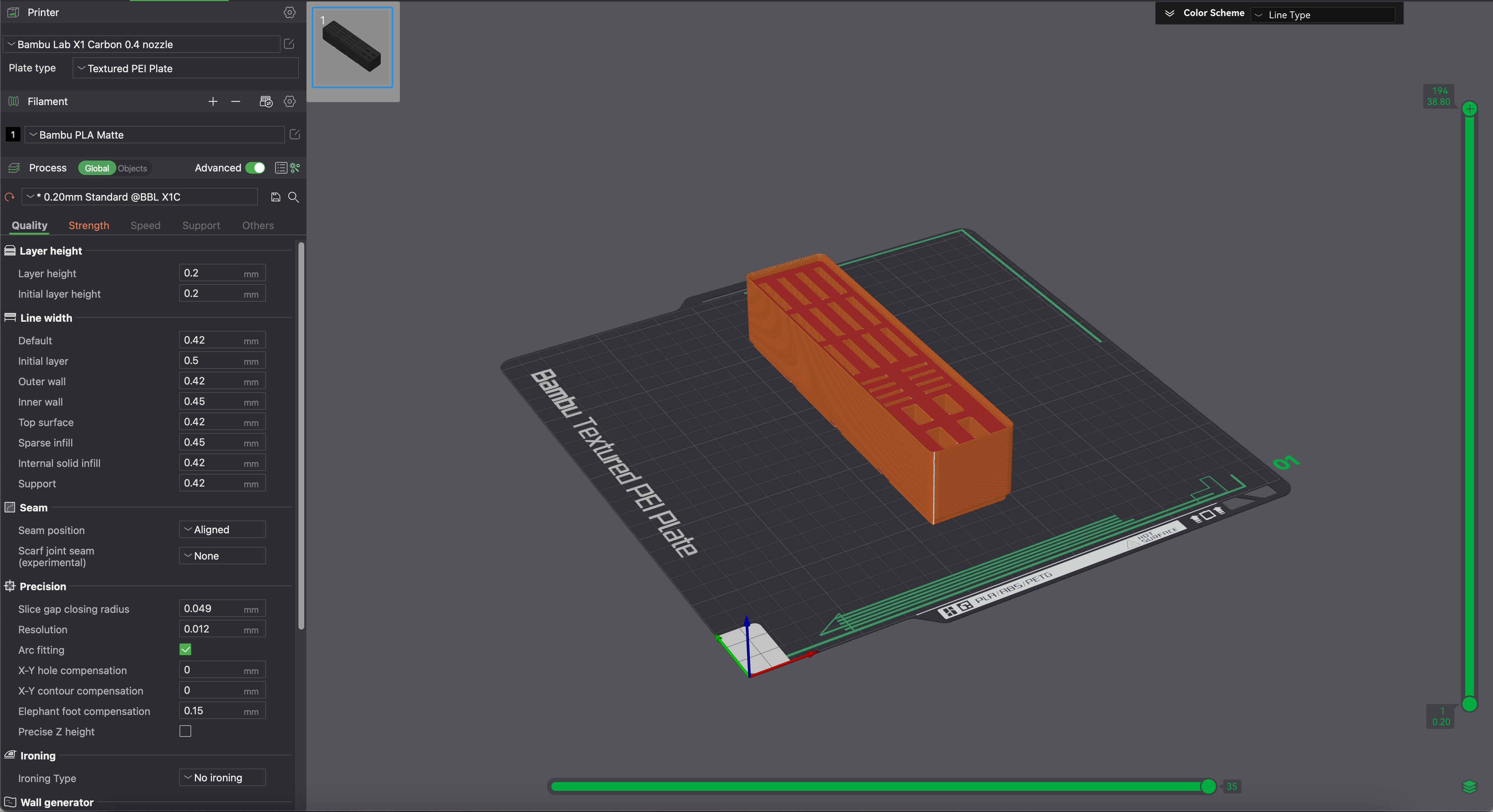Click the Color Scheme label to collapse options
This screenshot has height=812, width=1493.
point(1213,13)
